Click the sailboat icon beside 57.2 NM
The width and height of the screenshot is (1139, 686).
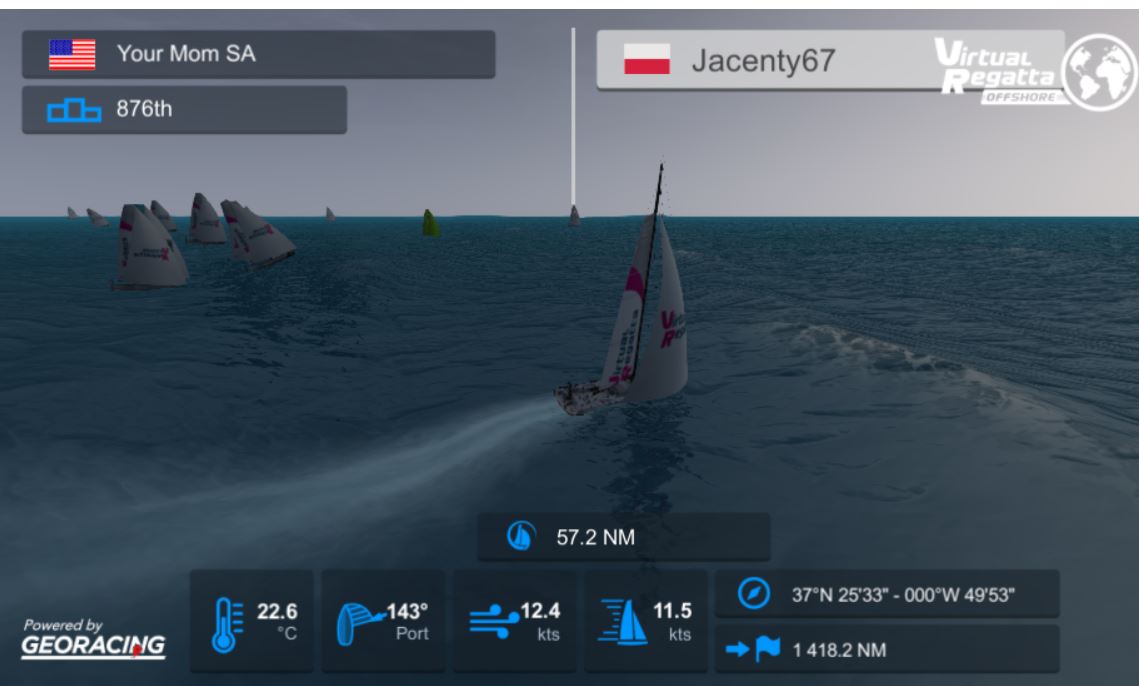[521, 536]
